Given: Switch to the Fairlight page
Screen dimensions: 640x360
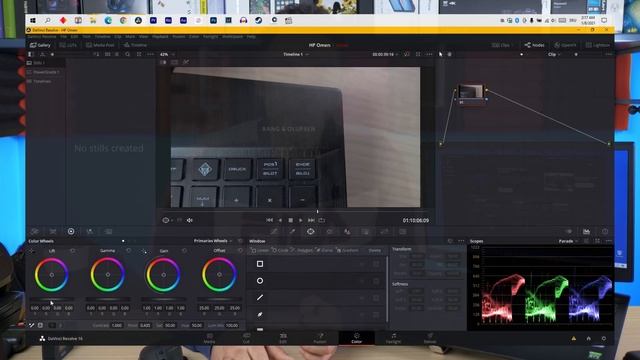Looking at the screenshot, I should [x=393, y=338].
